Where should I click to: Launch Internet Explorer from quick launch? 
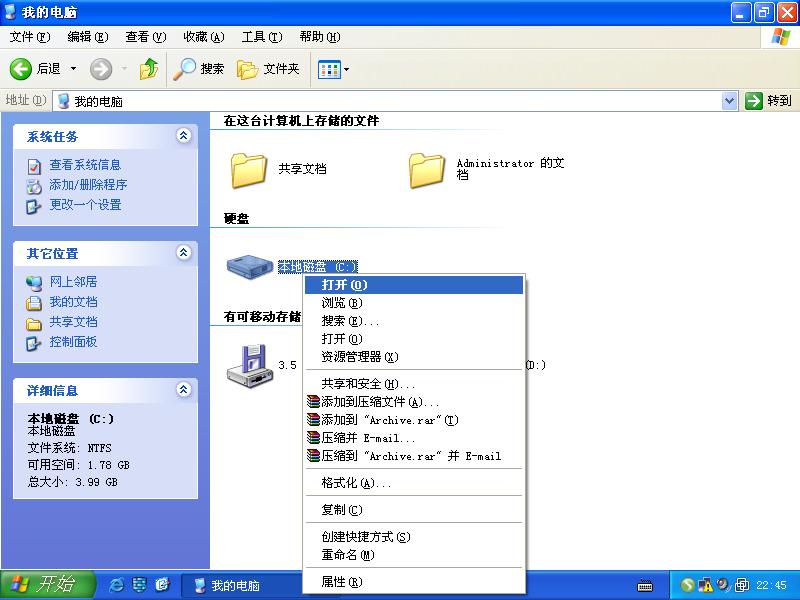(x=116, y=585)
